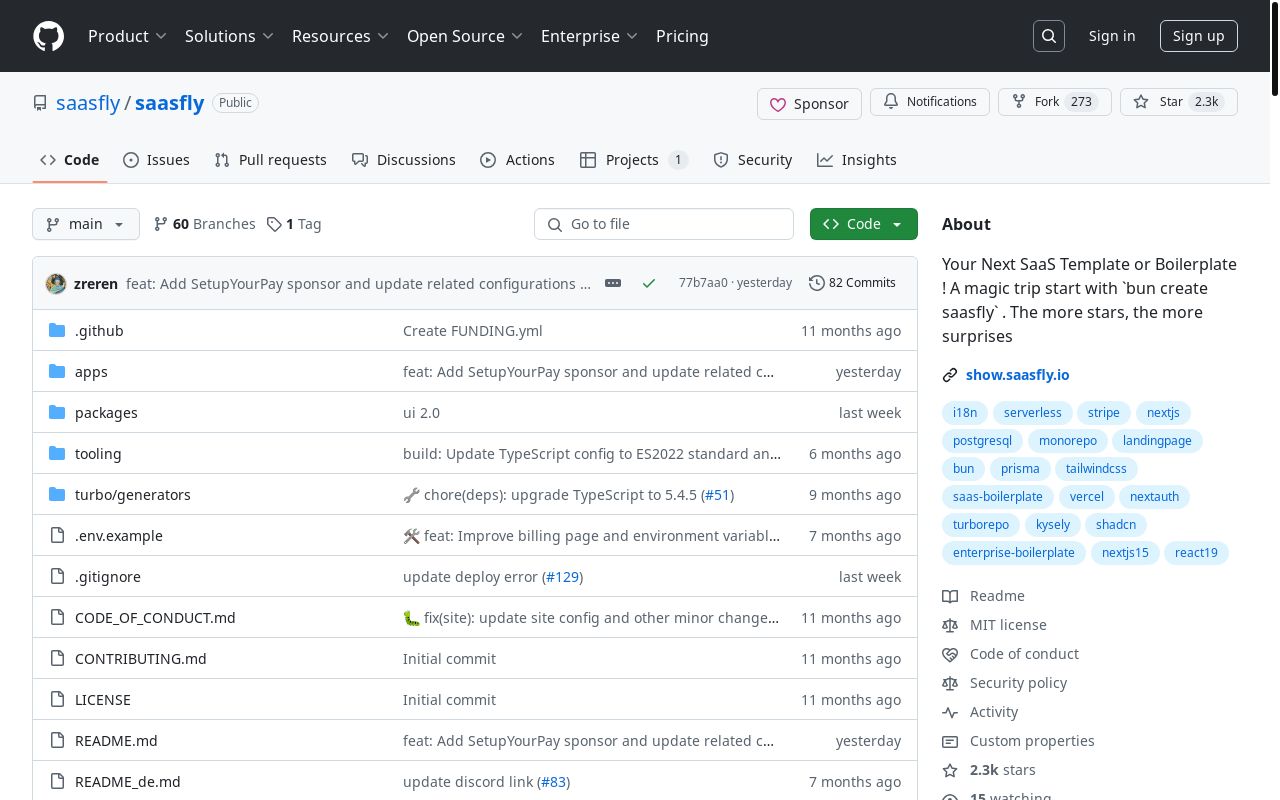
Task: Select the nextjs topic tag
Action: pyautogui.click(x=1163, y=413)
